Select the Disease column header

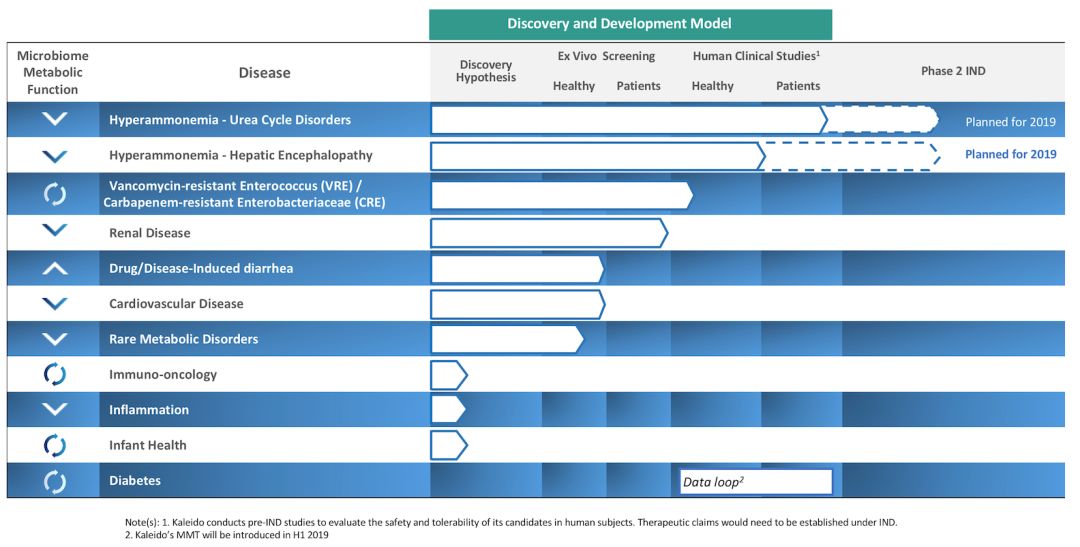point(264,73)
